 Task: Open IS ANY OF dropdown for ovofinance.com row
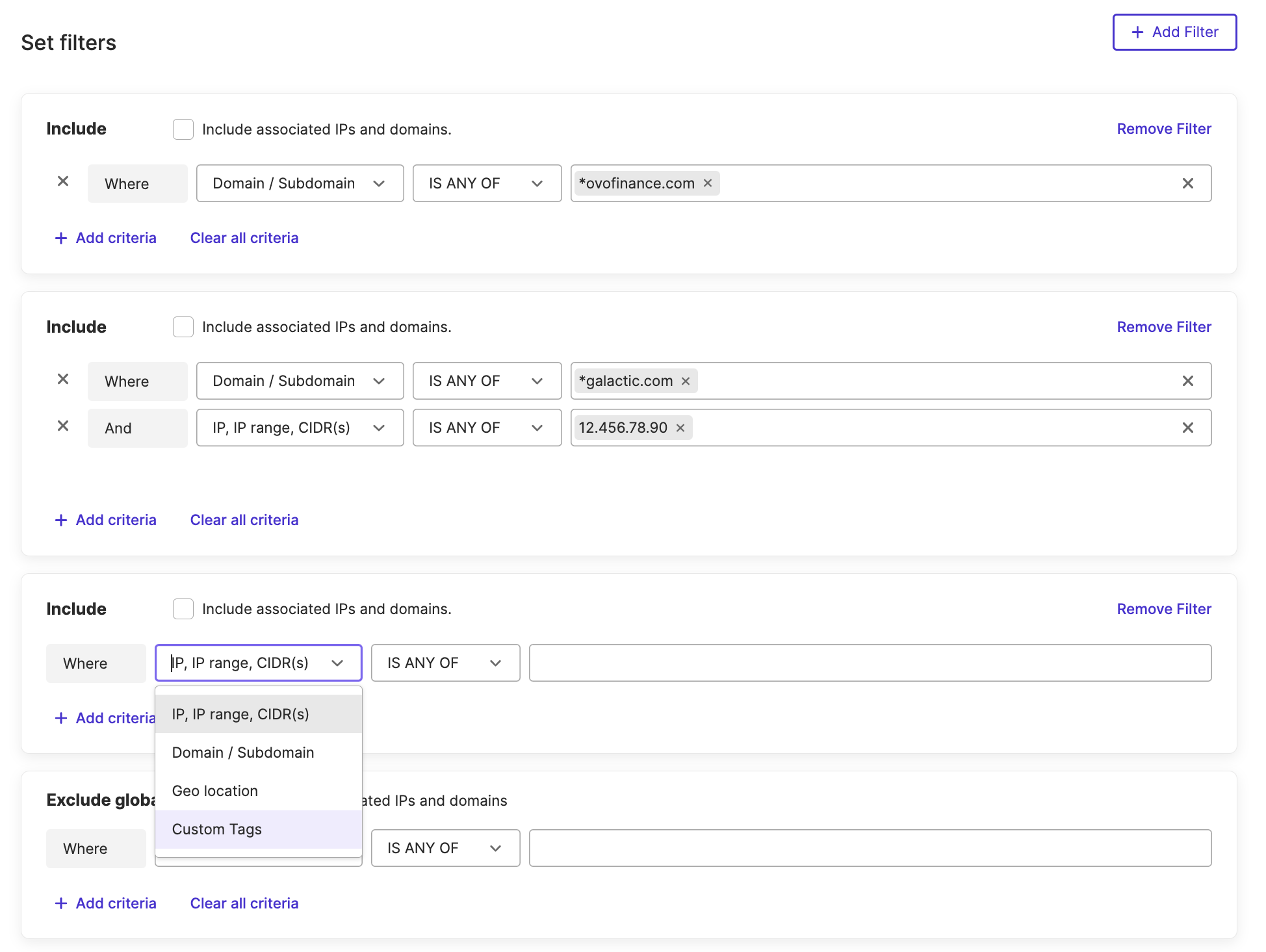487,183
